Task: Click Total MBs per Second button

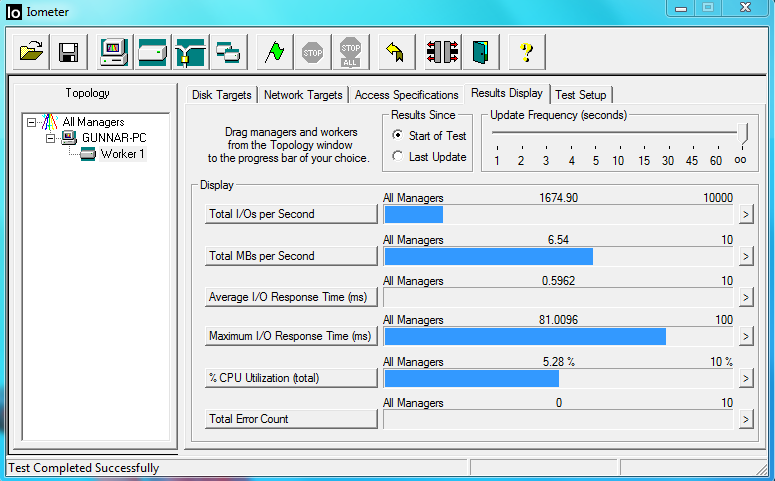Action: click(x=291, y=256)
